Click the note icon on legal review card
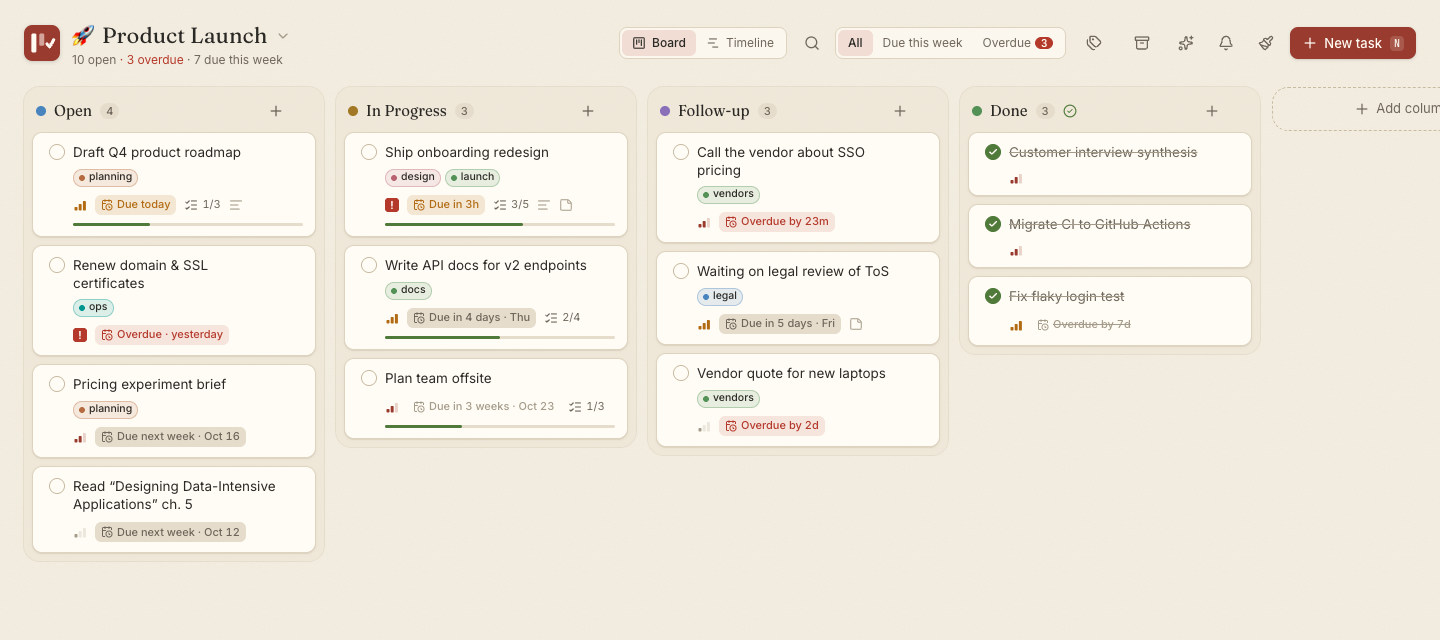This screenshot has width=1440, height=640. click(x=856, y=324)
